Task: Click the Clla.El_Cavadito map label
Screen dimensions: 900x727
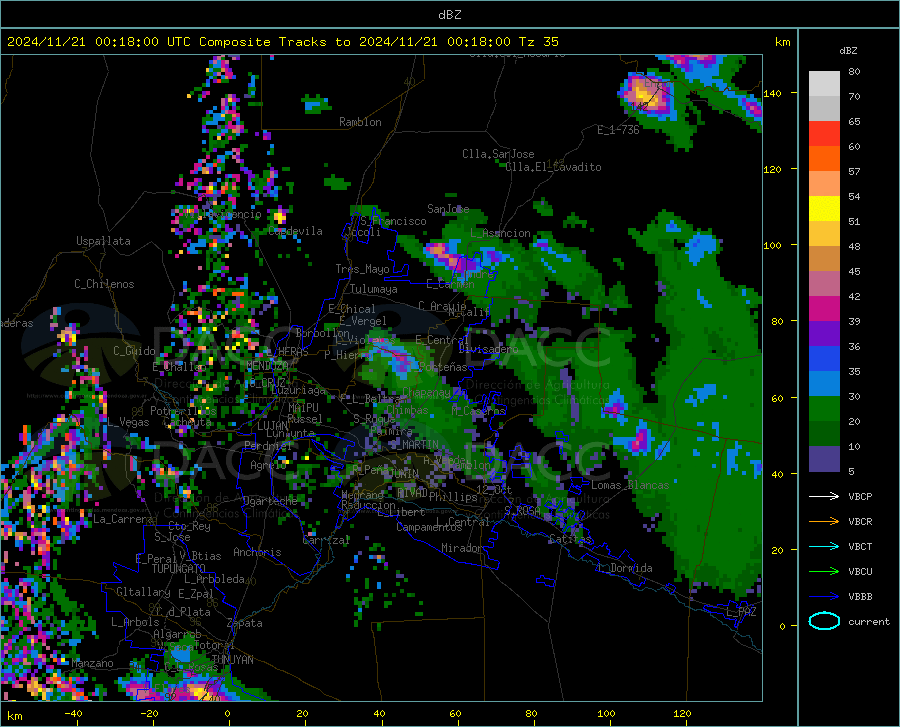Action: point(553,167)
